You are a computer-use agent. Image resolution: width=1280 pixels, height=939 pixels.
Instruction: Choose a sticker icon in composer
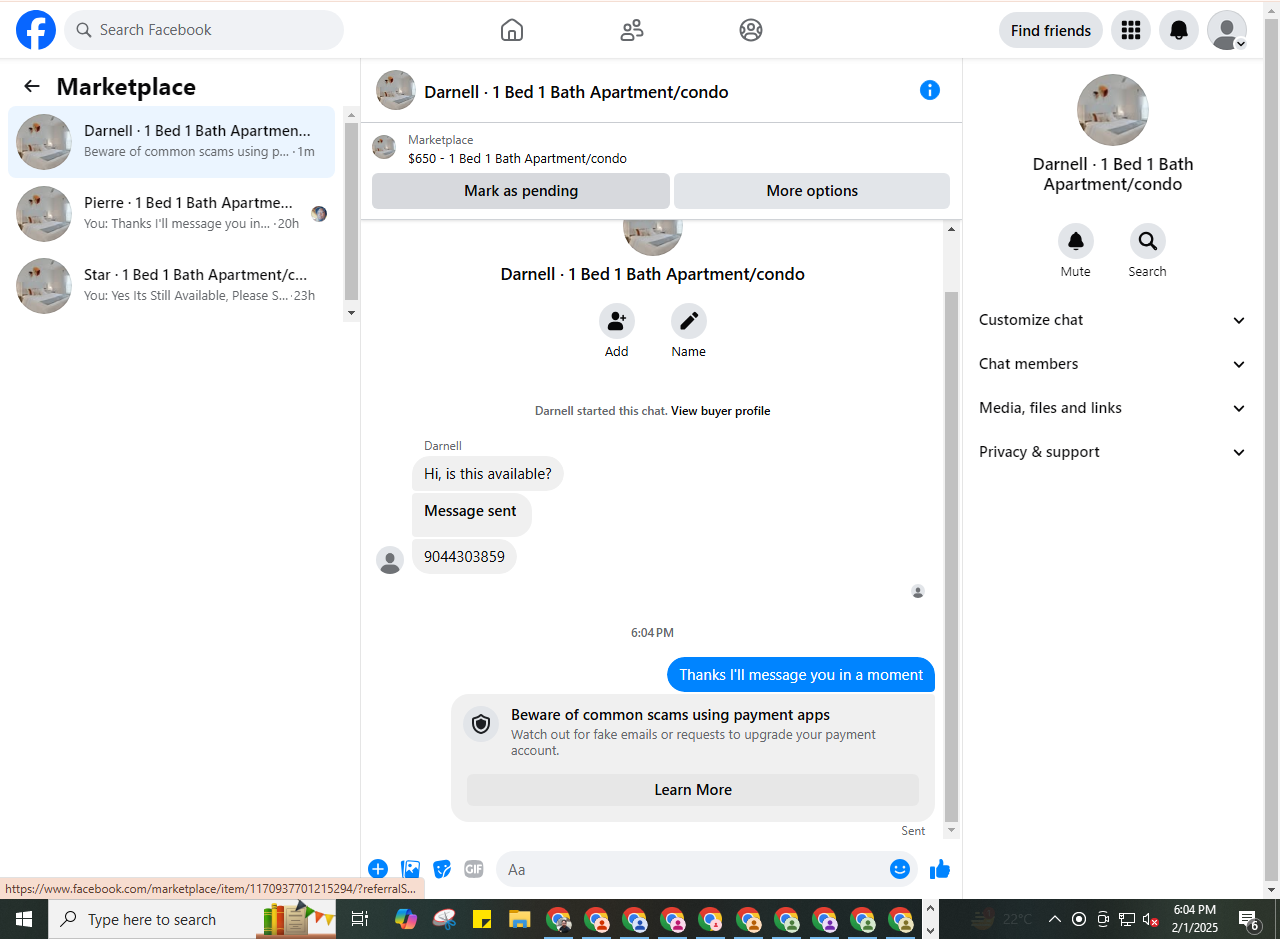coord(442,869)
